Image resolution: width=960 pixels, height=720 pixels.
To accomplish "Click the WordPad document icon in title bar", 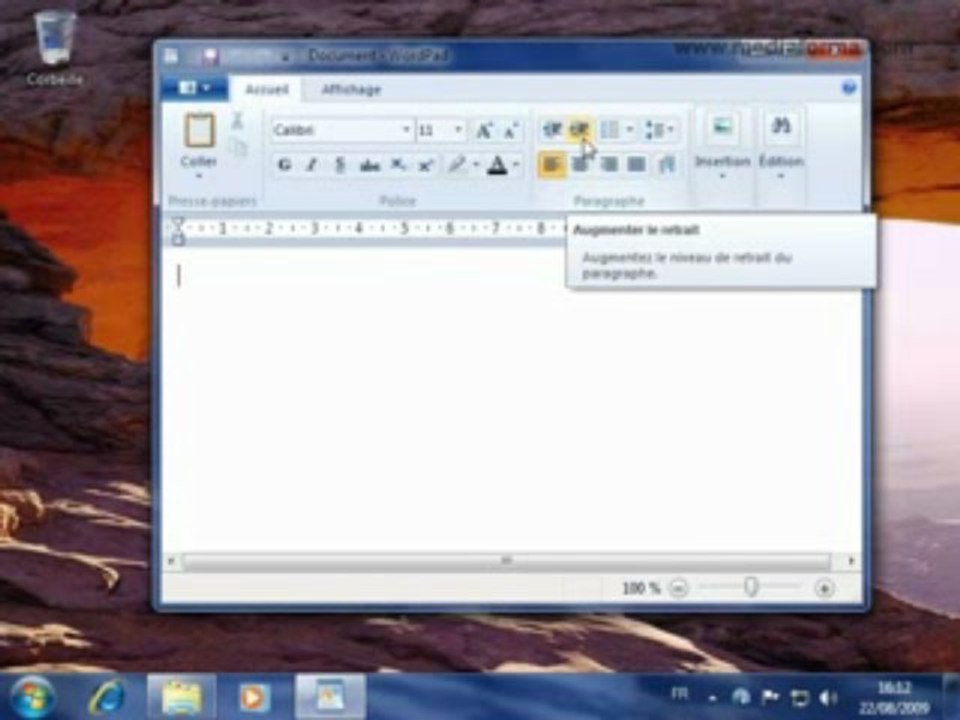I will (x=171, y=56).
